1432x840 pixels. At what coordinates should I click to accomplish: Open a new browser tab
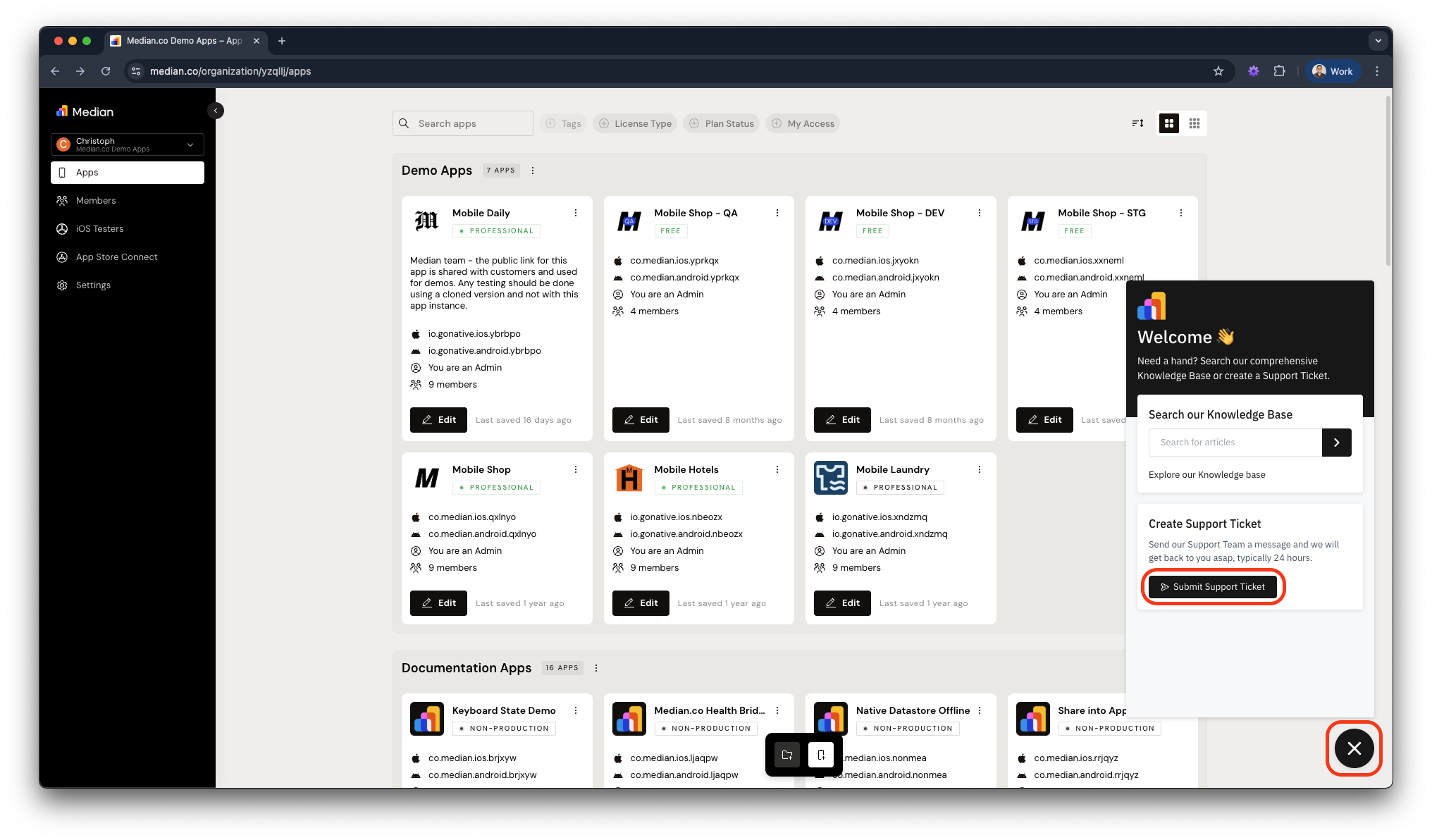click(282, 41)
